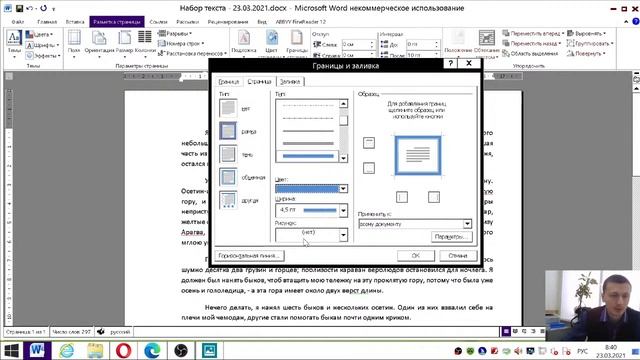Image resolution: width=640 pixels, height=360 pixels.
Task: Open the Рецензирование ribbon tab
Action: pyautogui.click(x=228, y=22)
